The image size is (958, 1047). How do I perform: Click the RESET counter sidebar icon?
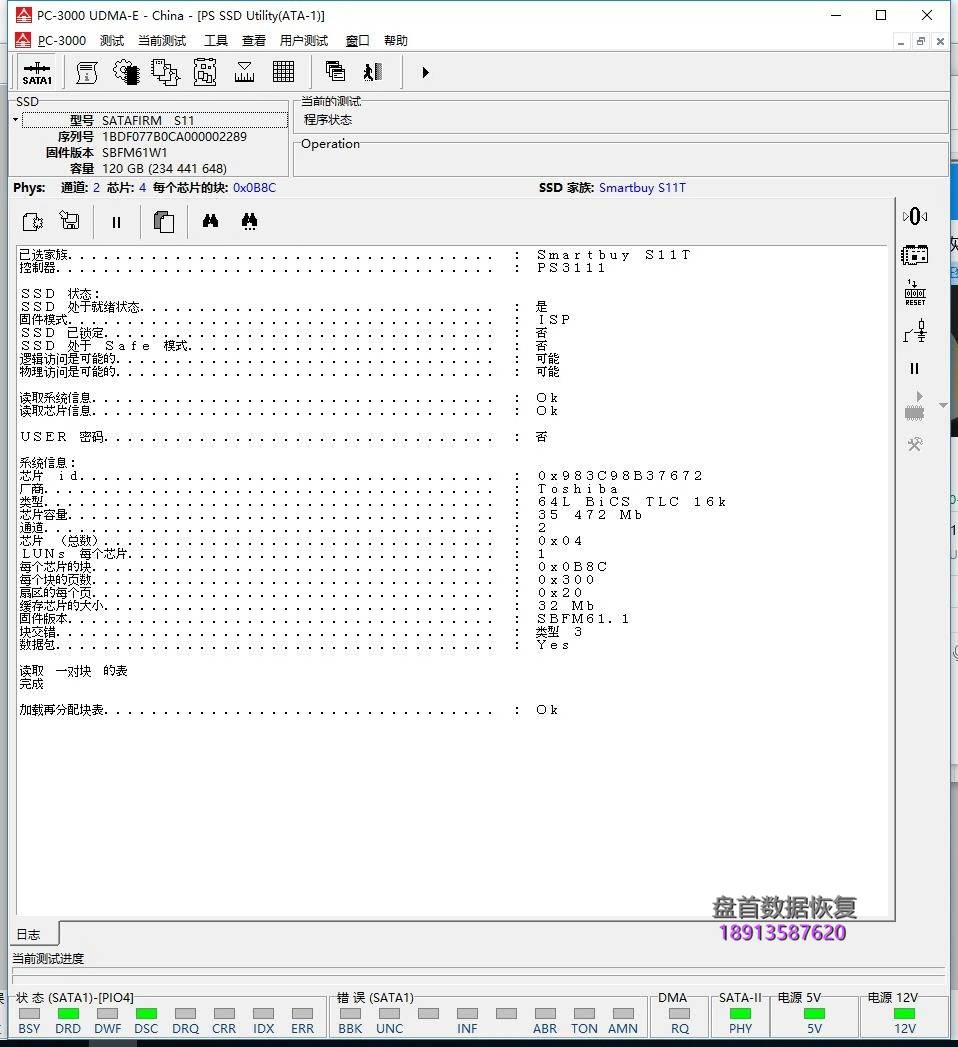(915, 292)
